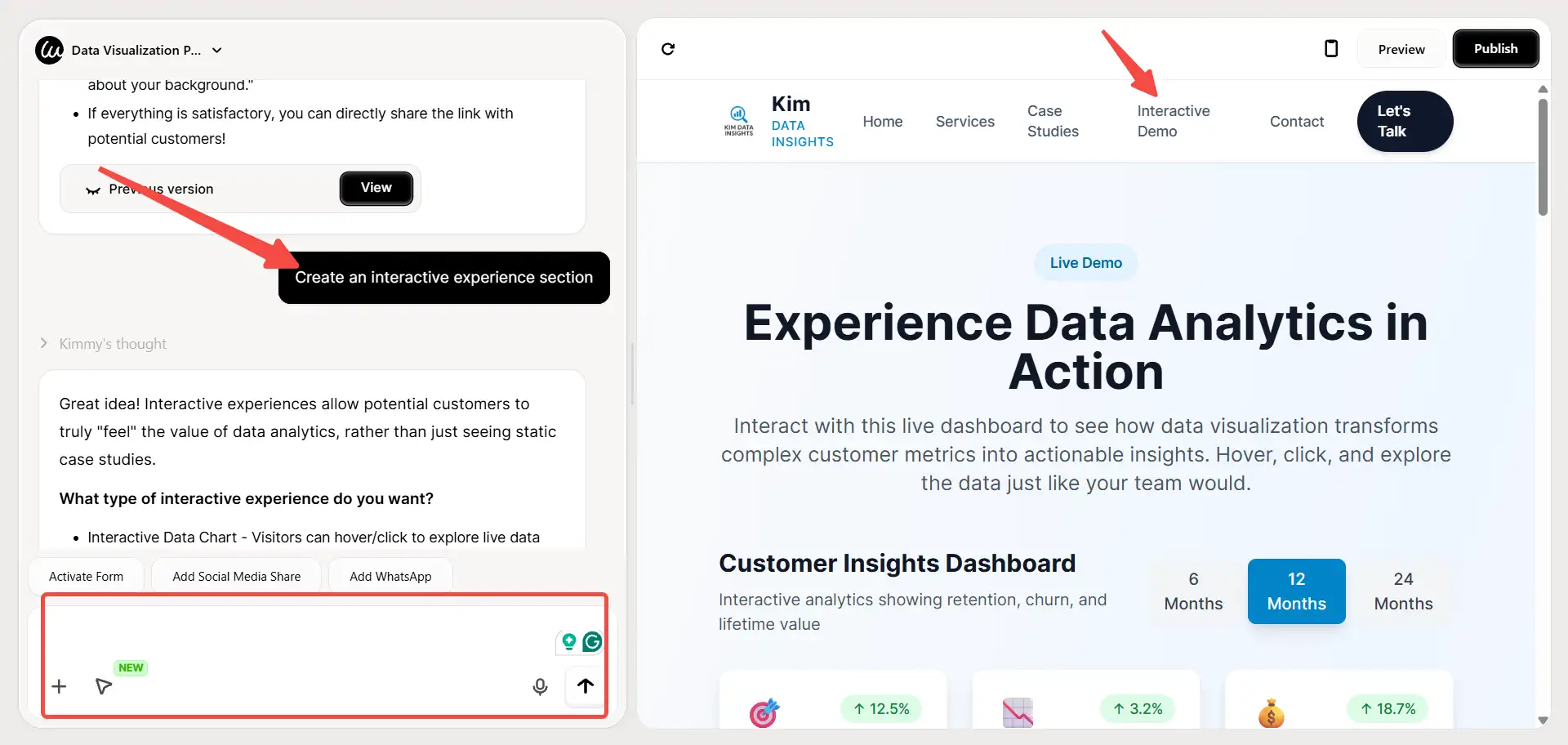Select the element picker cursor icon marked NEW
This screenshot has height=745, width=1568.
pos(103,687)
